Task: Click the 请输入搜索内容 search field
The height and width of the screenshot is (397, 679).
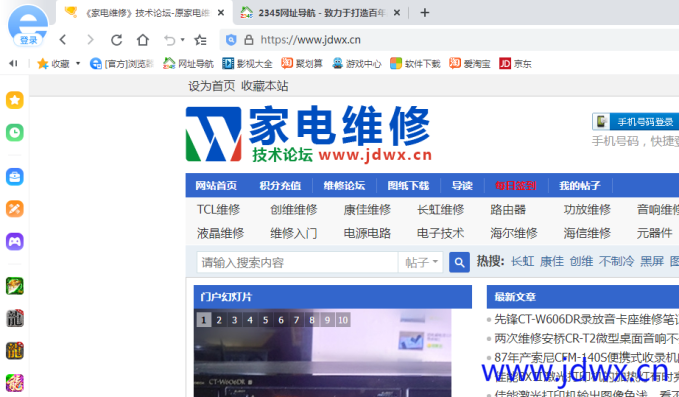Action: 297,262
